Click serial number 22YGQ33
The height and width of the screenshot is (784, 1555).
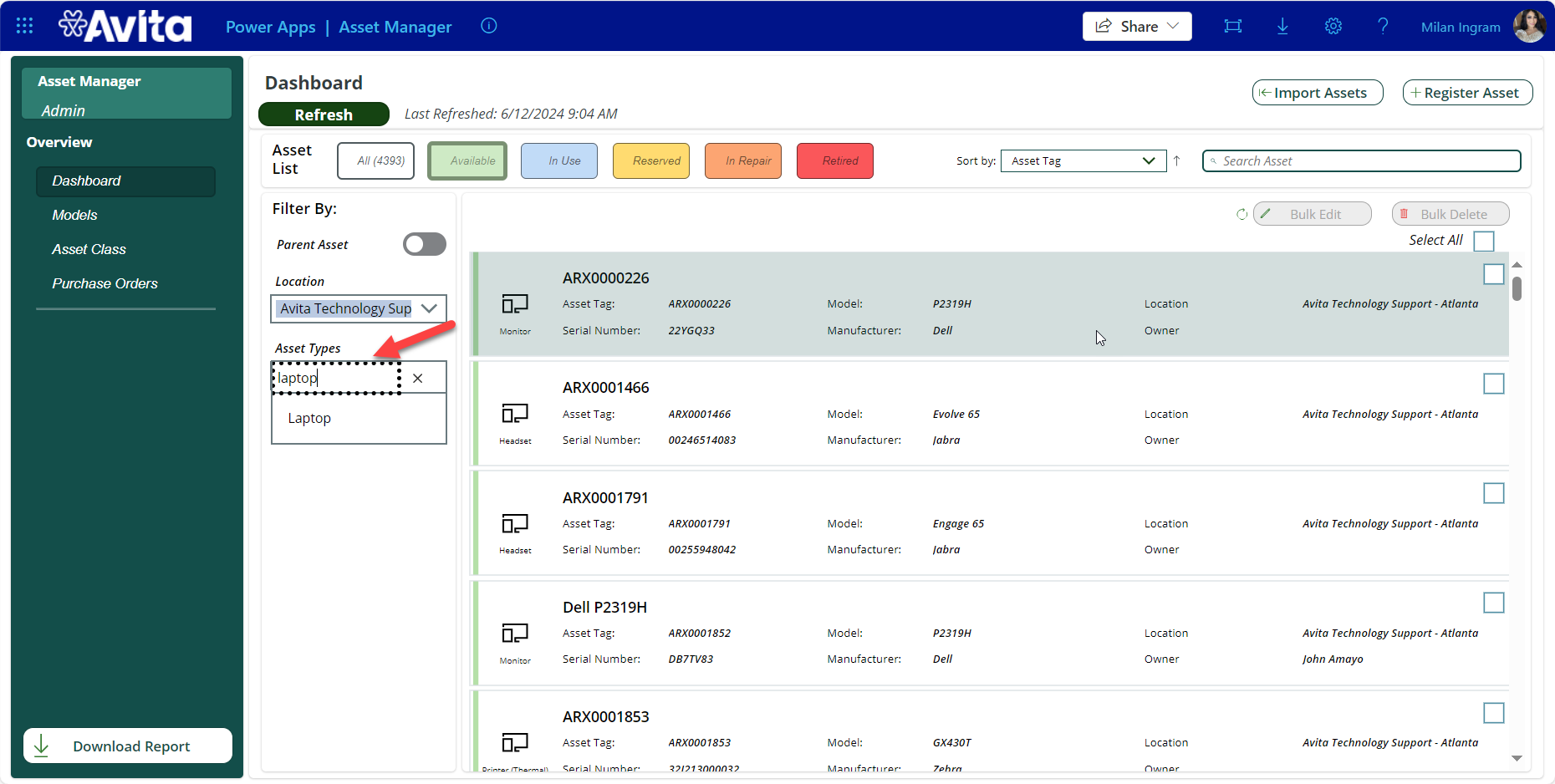tap(691, 330)
